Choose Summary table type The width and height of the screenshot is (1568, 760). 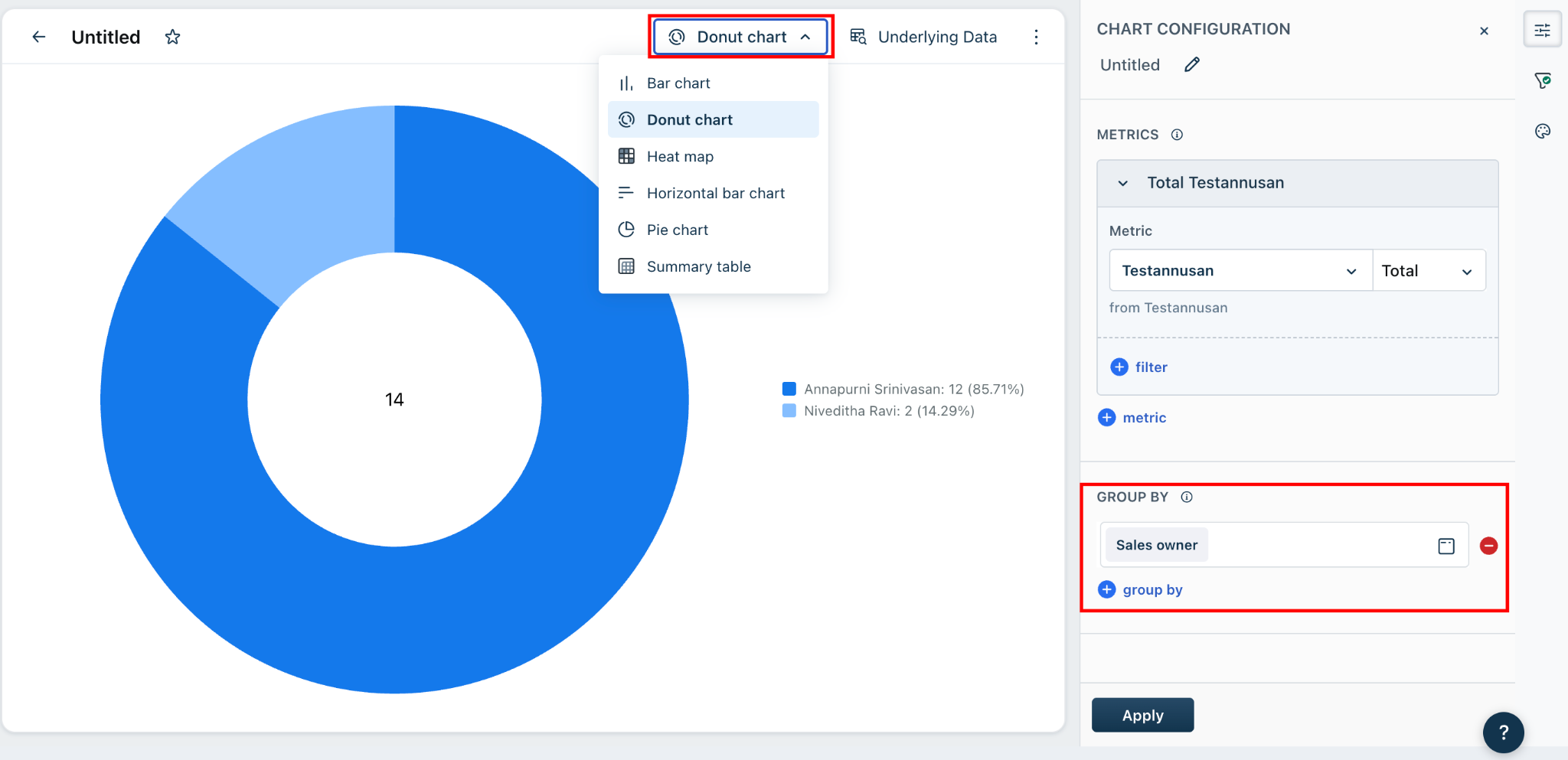coord(713,266)
